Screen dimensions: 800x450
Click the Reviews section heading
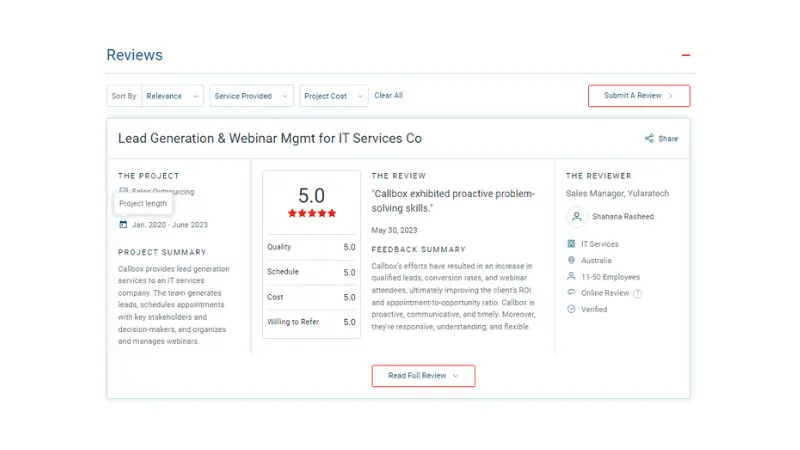click(x=135, y=55)
